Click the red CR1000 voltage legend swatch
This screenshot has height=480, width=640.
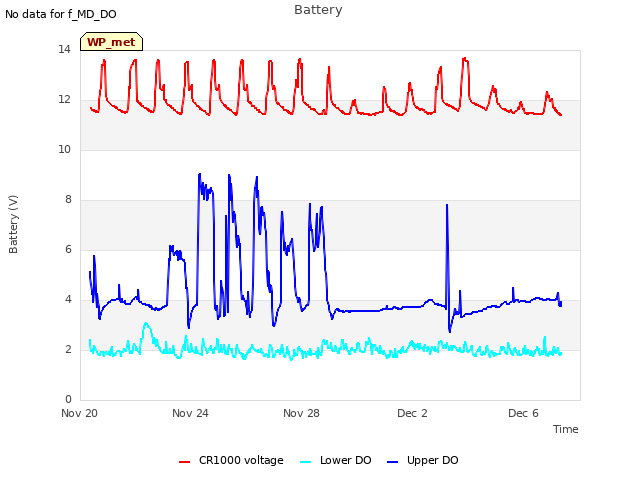pyautogui.click(x=184, y=462)
